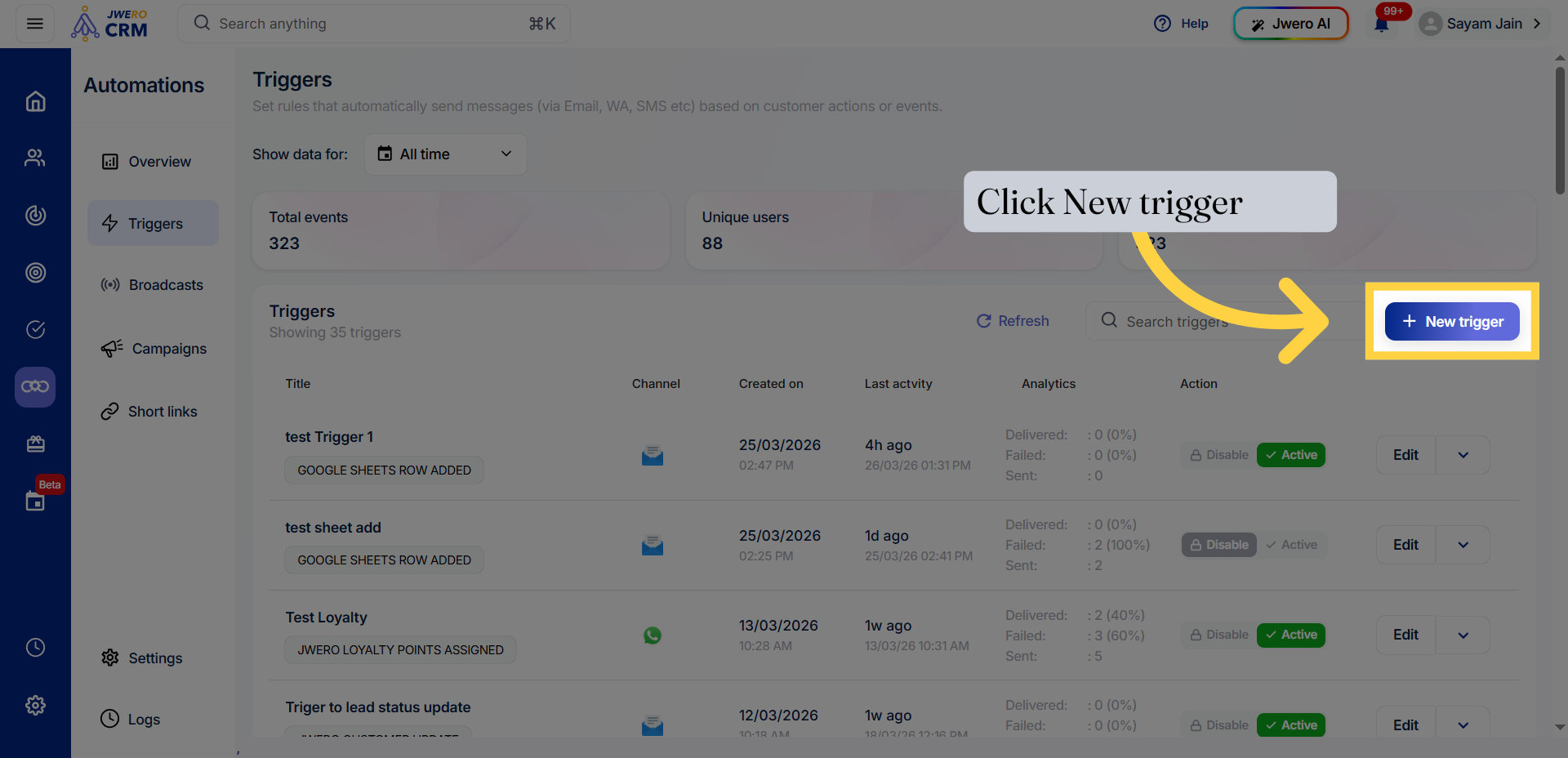Open the target icon in sidebar
Viewport: 1568px width, 758px height.
click(35, 272)
